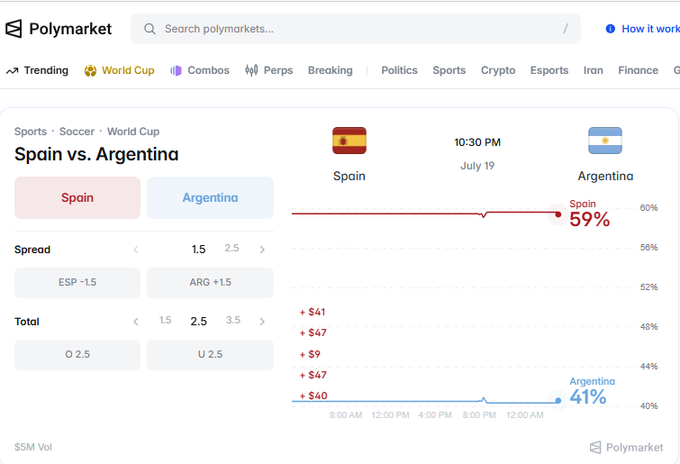Open the Finance category
Image resolution: width=680 pixels, height=464 pixels.
point(638,70)
